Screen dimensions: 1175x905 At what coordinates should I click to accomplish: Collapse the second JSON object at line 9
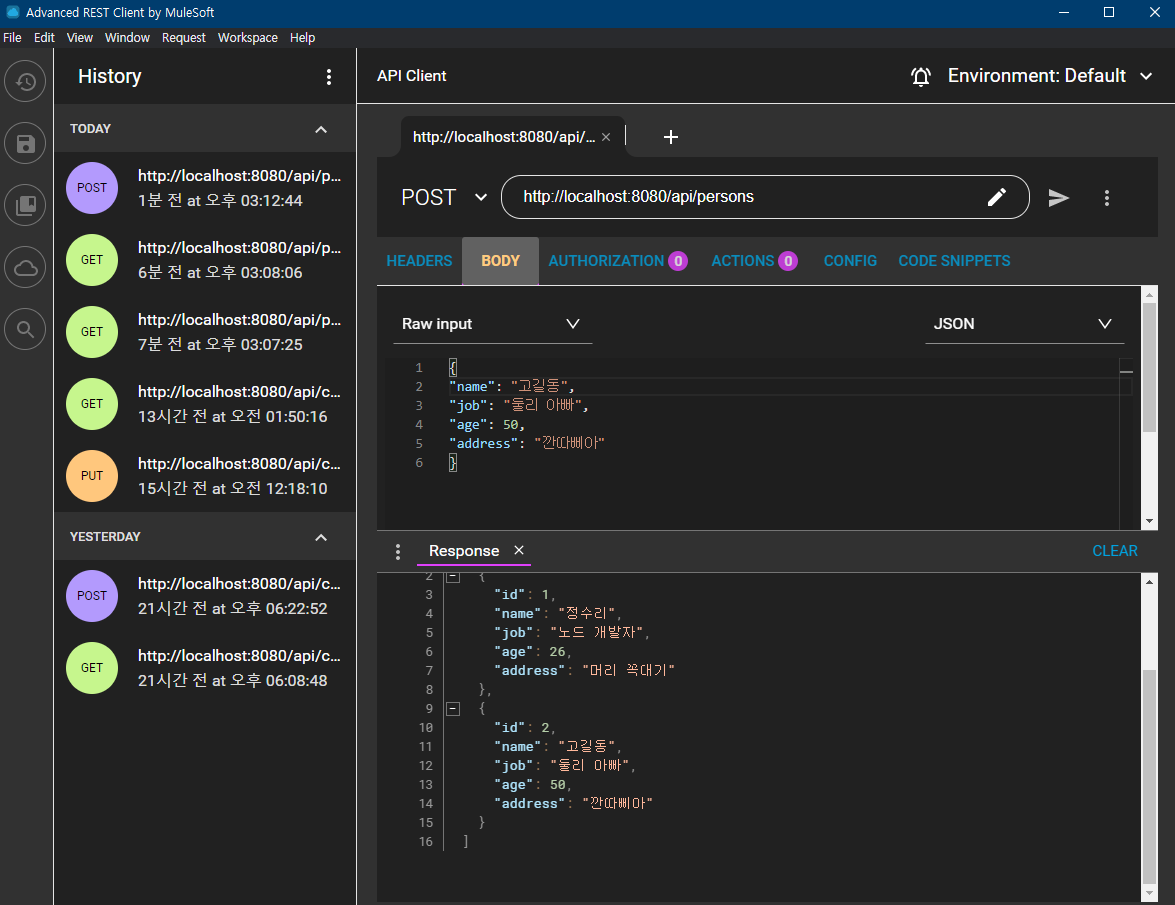(x=453, y=709)
